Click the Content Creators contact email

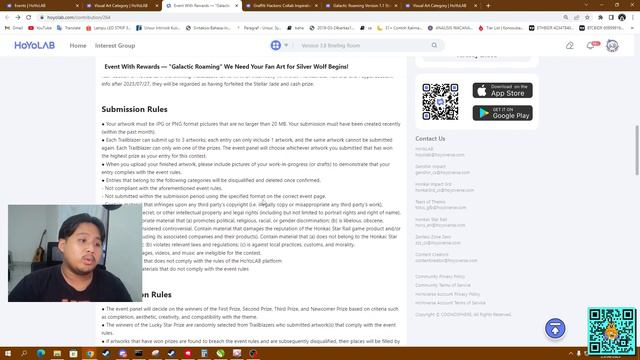[x=446, y=260]
